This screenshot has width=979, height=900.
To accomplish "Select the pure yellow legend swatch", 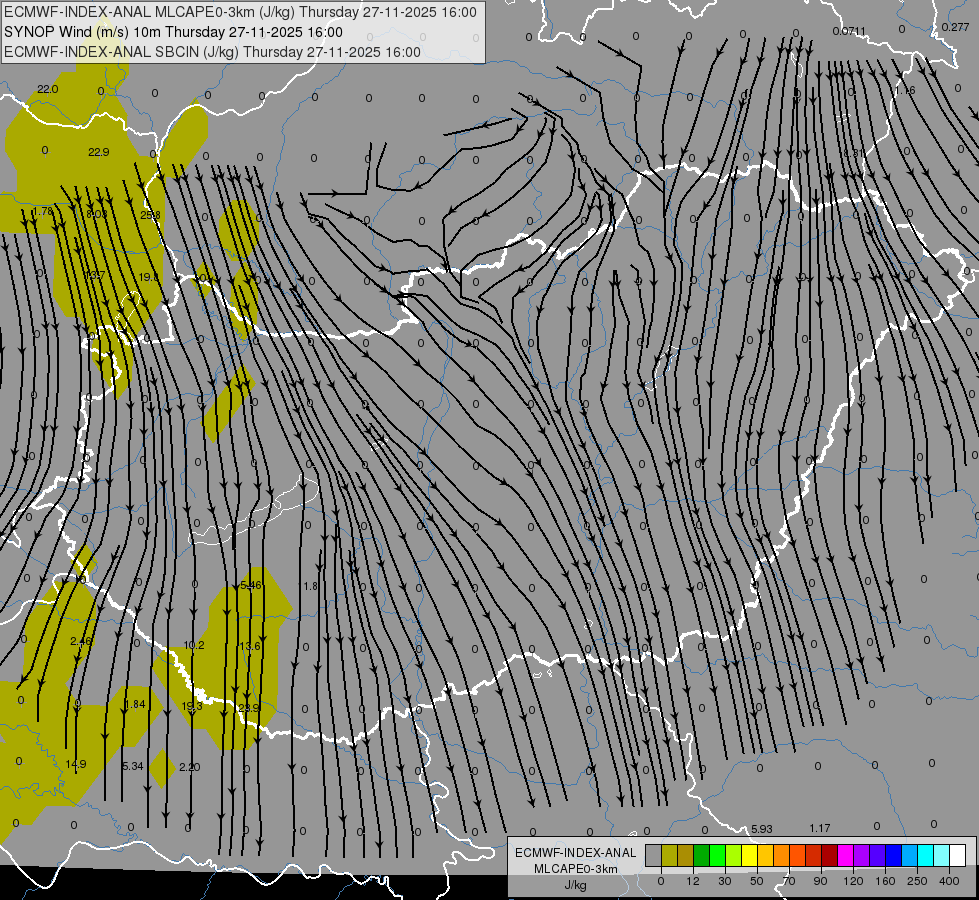I will tap(749, 855).
